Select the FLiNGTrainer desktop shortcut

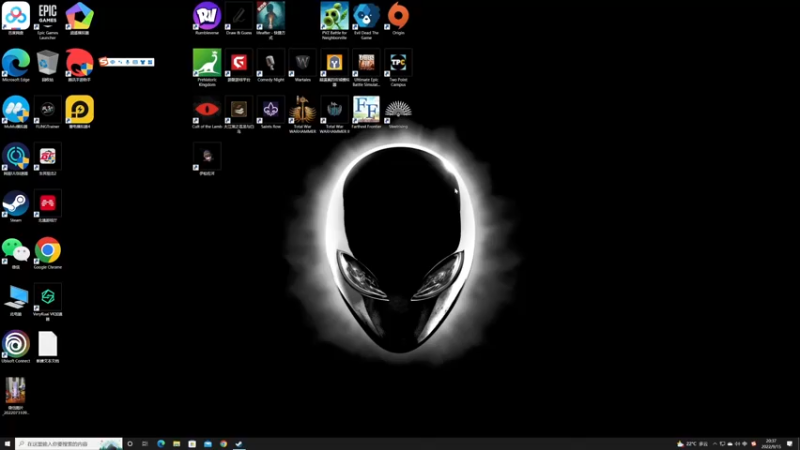[47, 112]
